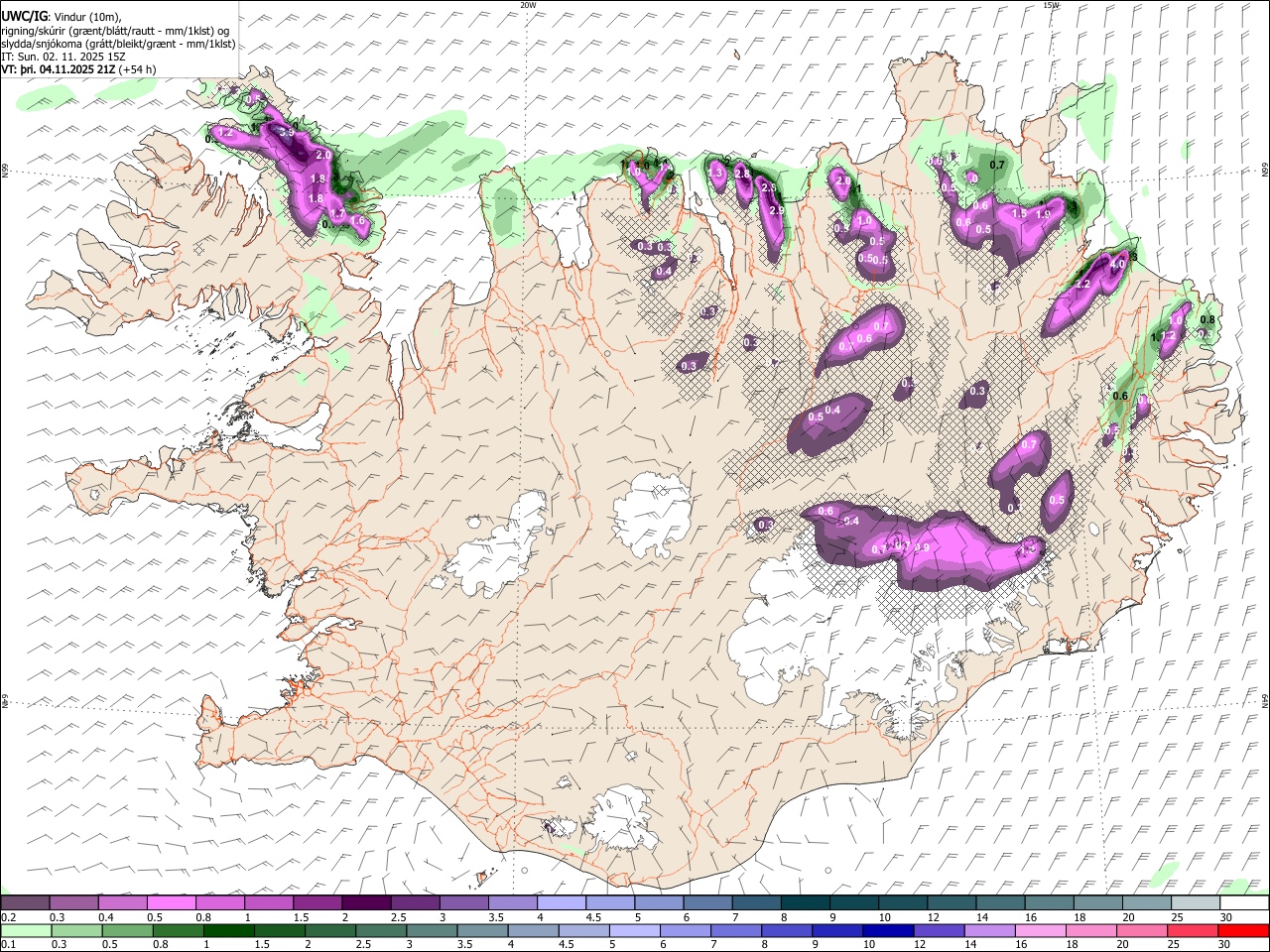Click the 'rigning/skúrir' legend description line
Viewport: 1270px width, 952px height.
[116, 31]
